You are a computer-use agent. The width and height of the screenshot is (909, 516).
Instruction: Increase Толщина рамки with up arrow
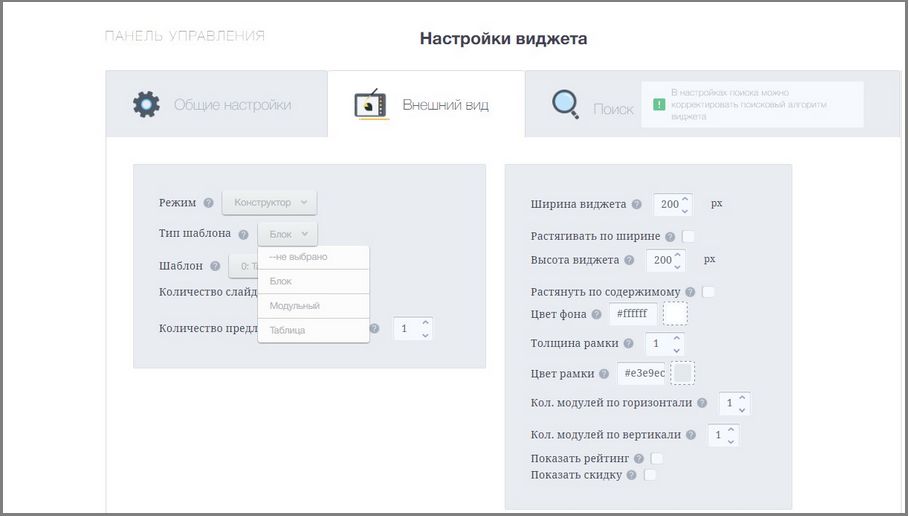(677, 338)
